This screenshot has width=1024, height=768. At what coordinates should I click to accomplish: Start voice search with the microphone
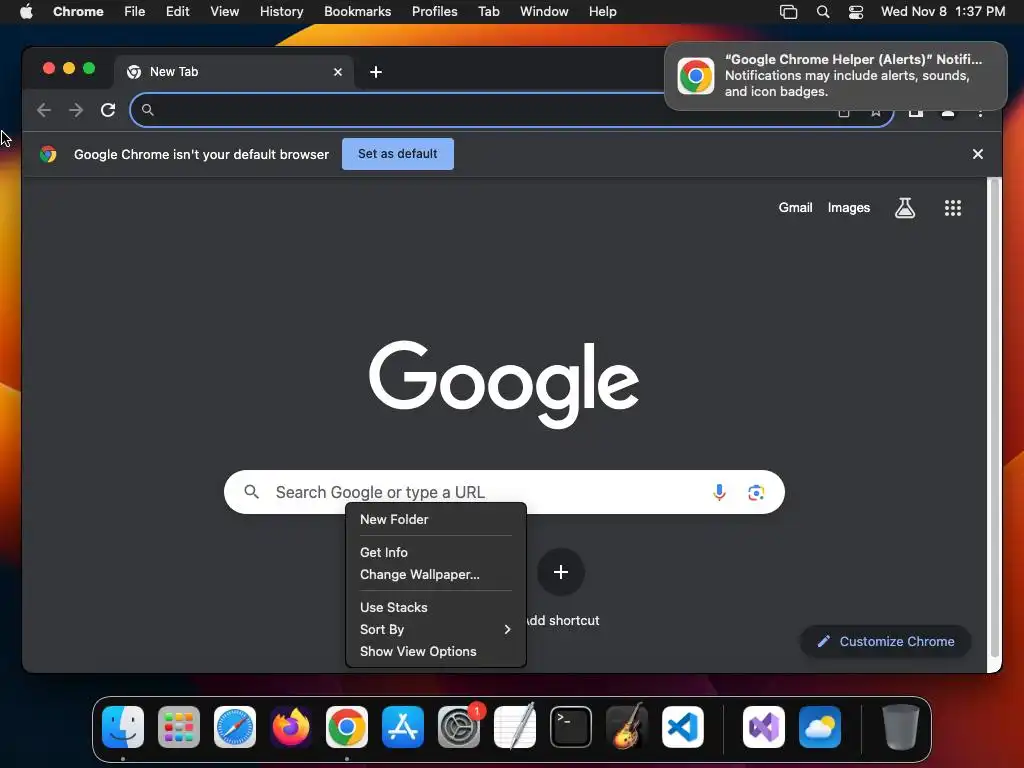(719, 492)
